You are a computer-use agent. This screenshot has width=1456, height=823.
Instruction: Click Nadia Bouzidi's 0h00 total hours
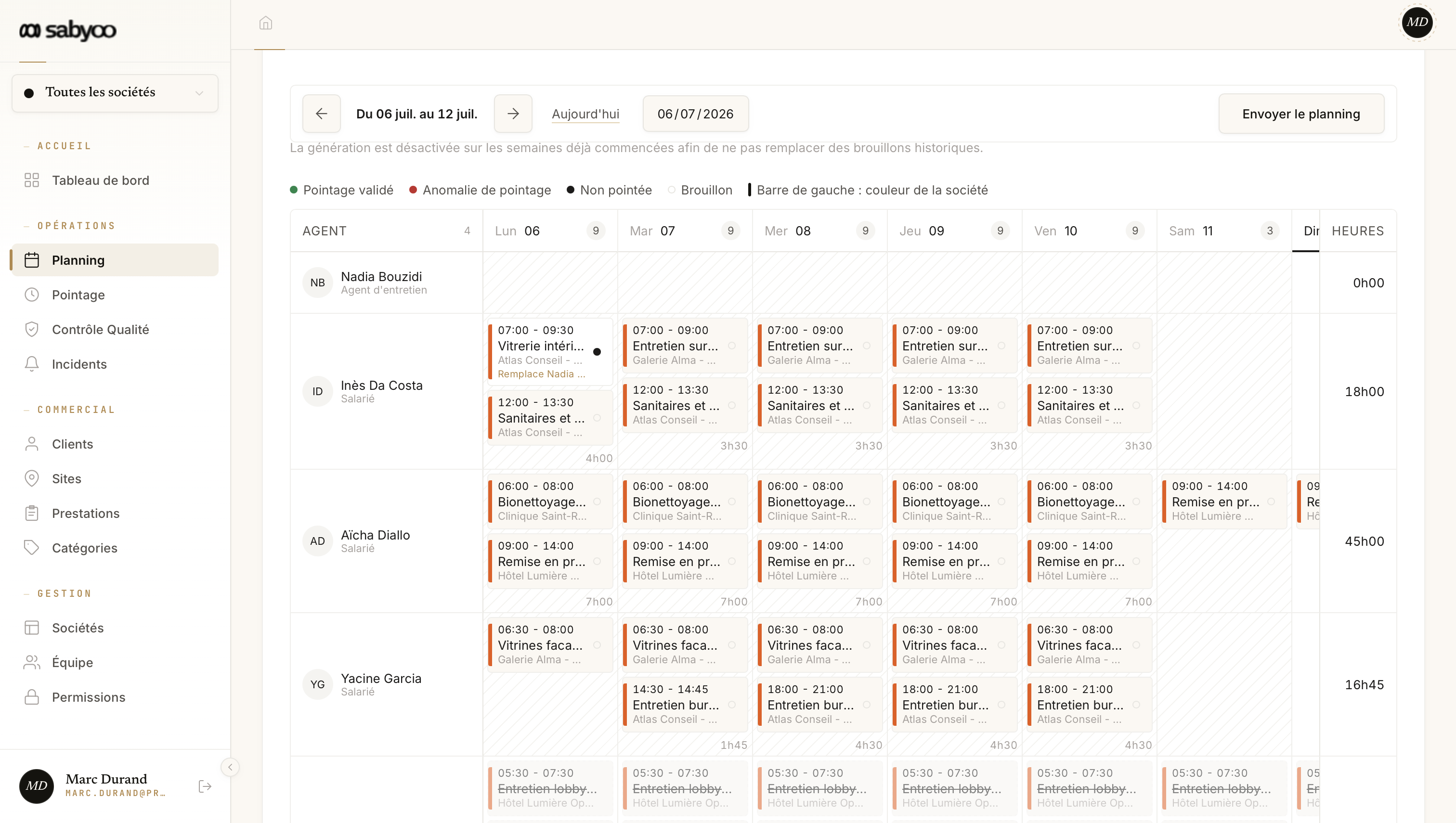(1368, 283)
